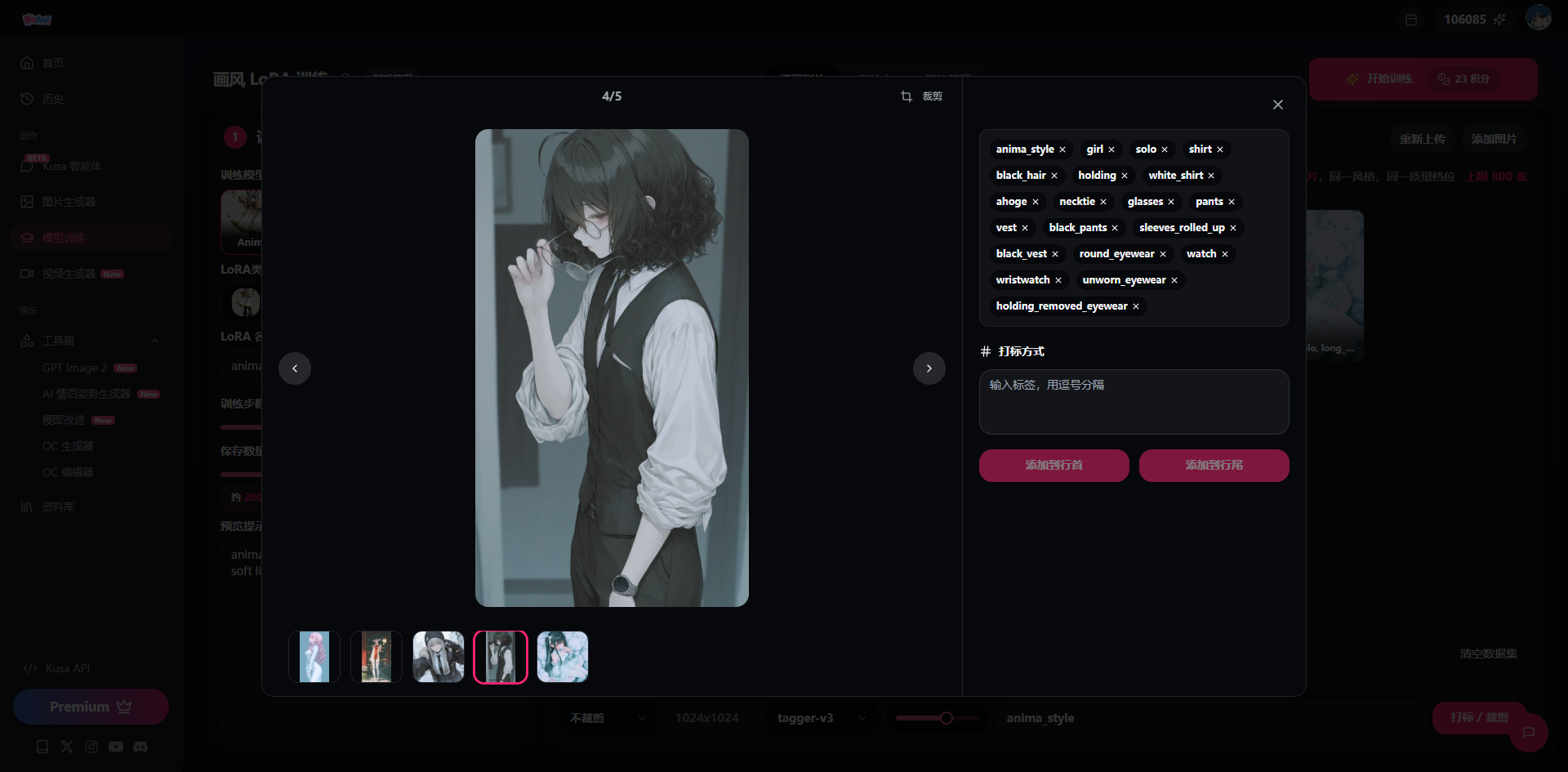Remove the necktie tag
Image resolution: width=1568 pixels, height=772 pixels.
(1103, 202)
